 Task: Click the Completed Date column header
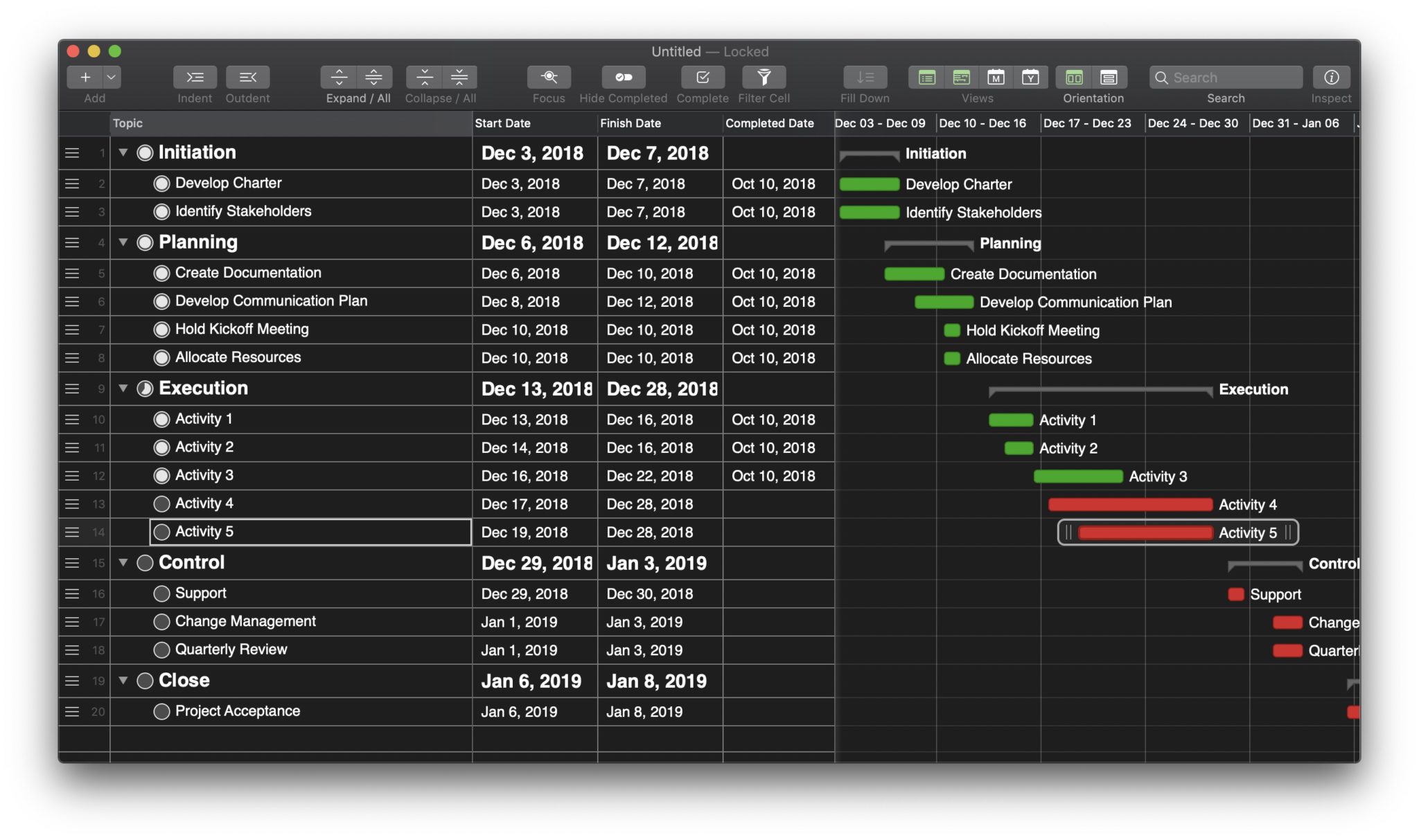click(779, 123)
